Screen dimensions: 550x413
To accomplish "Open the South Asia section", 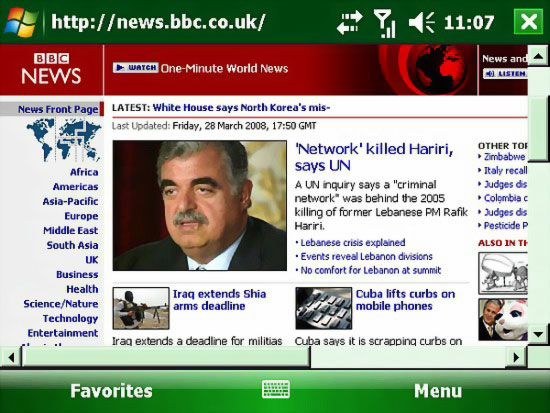I will pyautogui.click(x=73, y=245).
